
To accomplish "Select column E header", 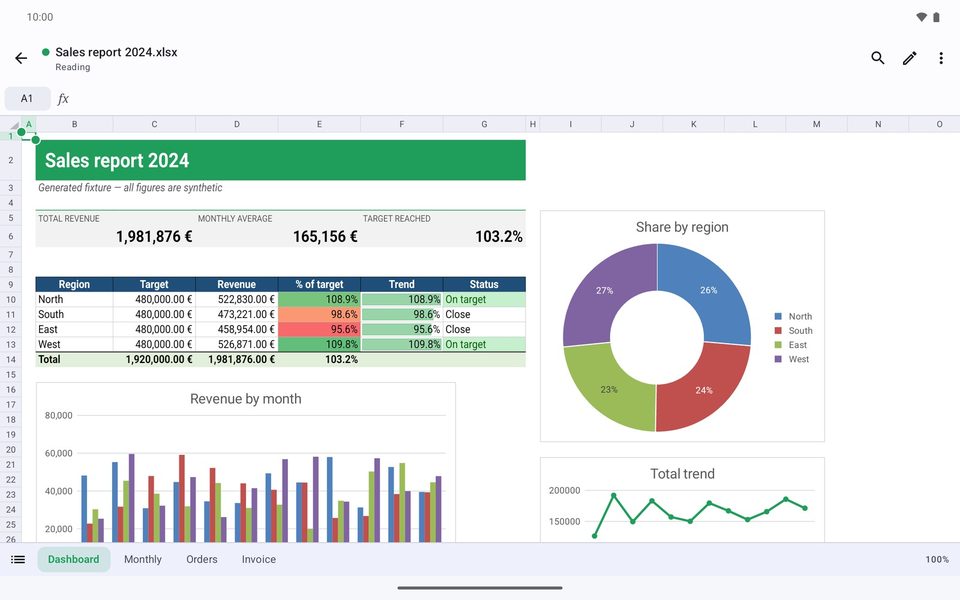I will 319,124.
